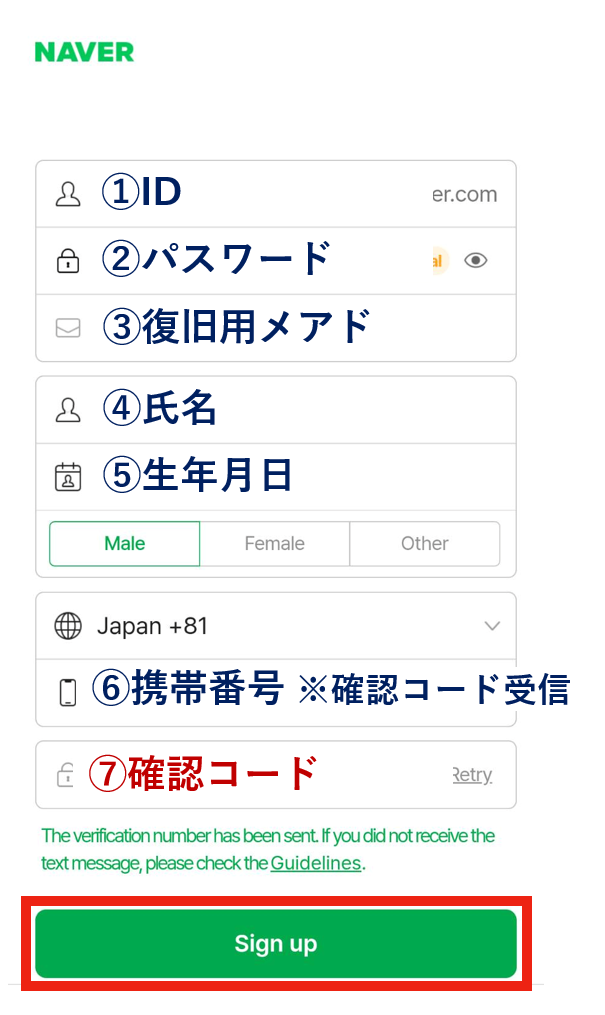
Task: Click the person icon in name field
Action: tap(68, 409)
